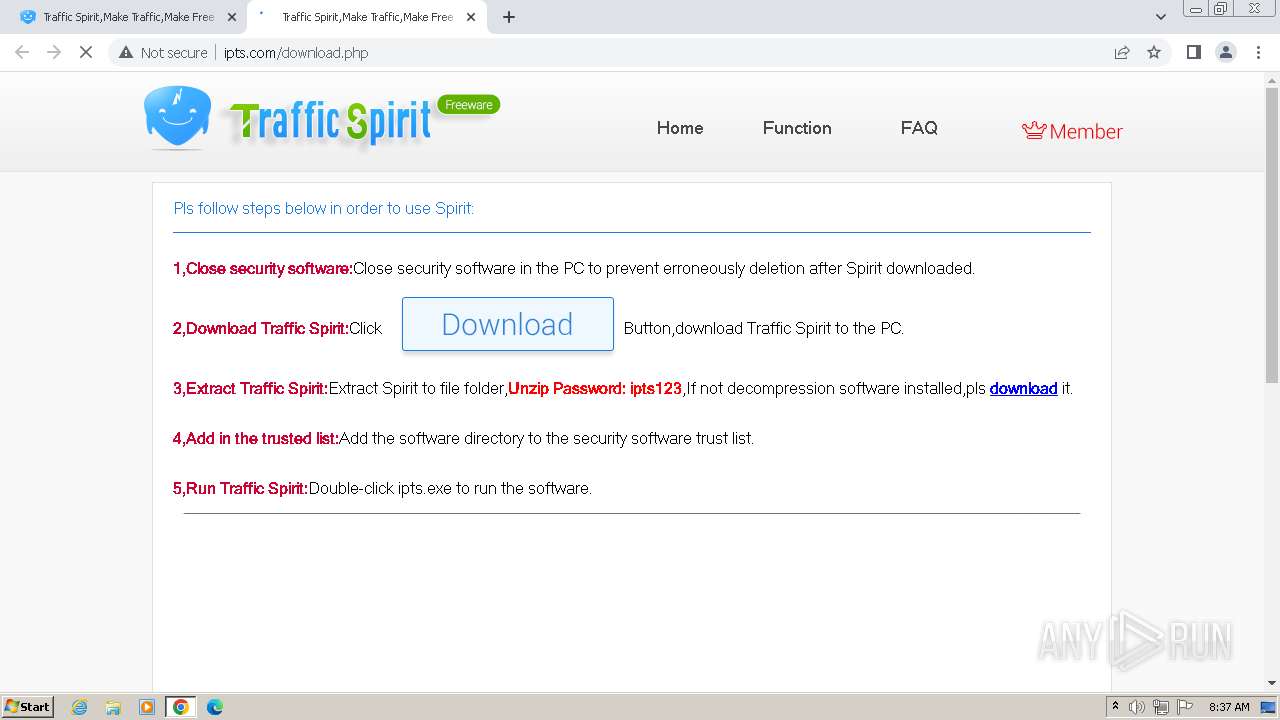Screen dimensions: 1280x720
Task: Open the media player taskbar icon
Action: tap(147, 707)
